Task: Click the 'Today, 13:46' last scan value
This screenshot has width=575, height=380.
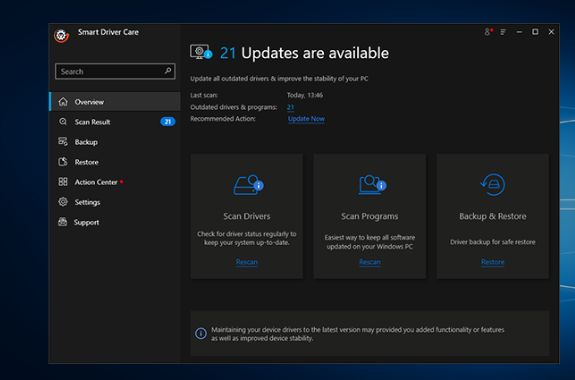Action: [305, 95]
